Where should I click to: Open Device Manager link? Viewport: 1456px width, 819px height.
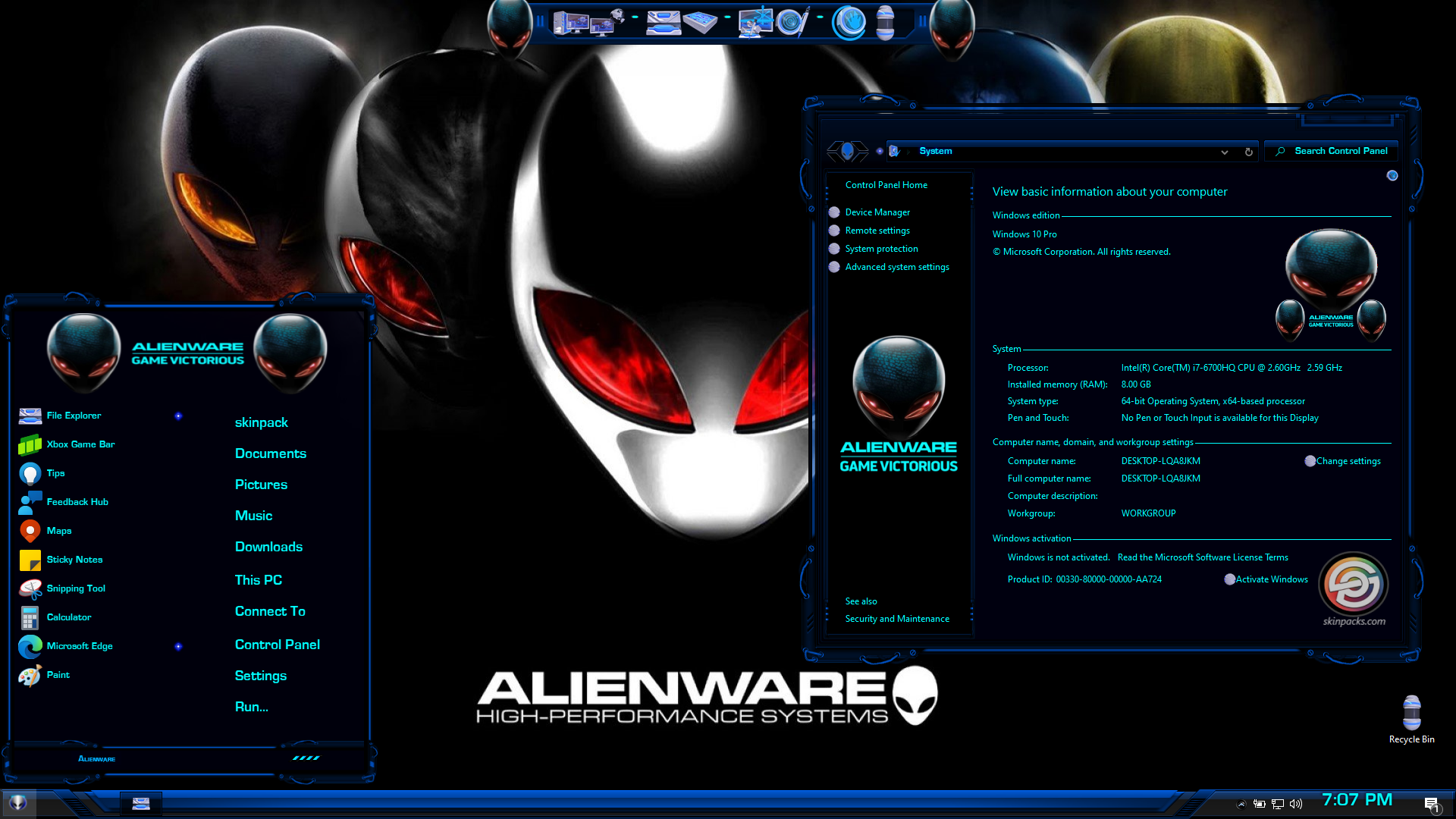click(877, 212)
